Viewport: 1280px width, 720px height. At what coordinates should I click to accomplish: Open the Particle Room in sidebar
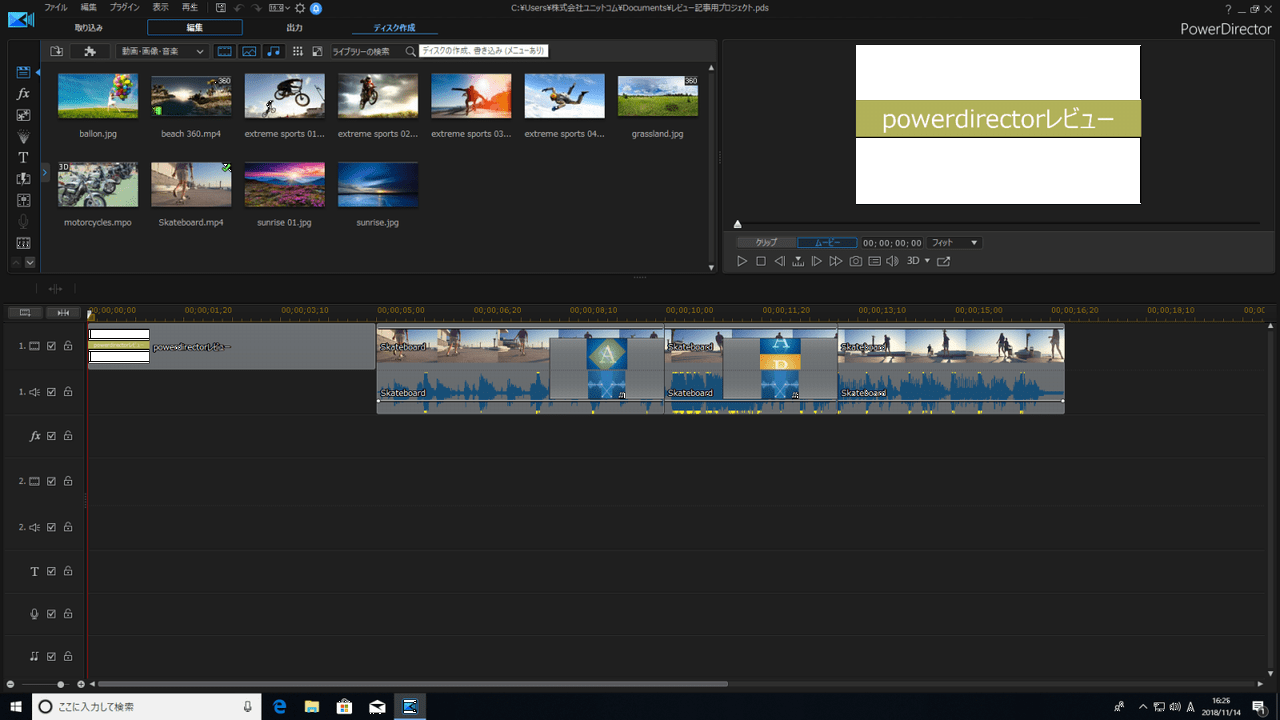pyautogui.click(x=23, y=136)
